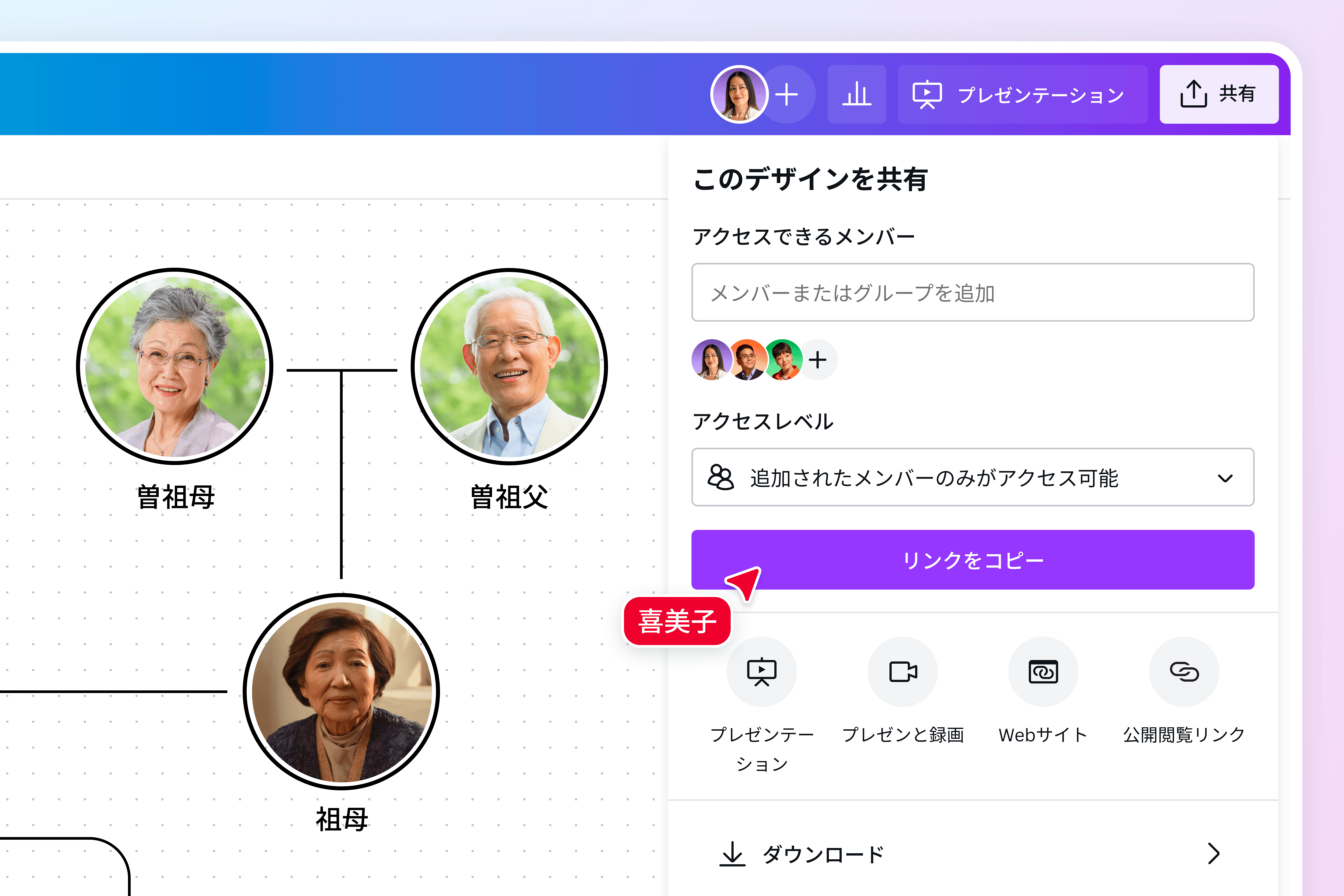Add collaborator with header plus button

(x=787, y=94)
